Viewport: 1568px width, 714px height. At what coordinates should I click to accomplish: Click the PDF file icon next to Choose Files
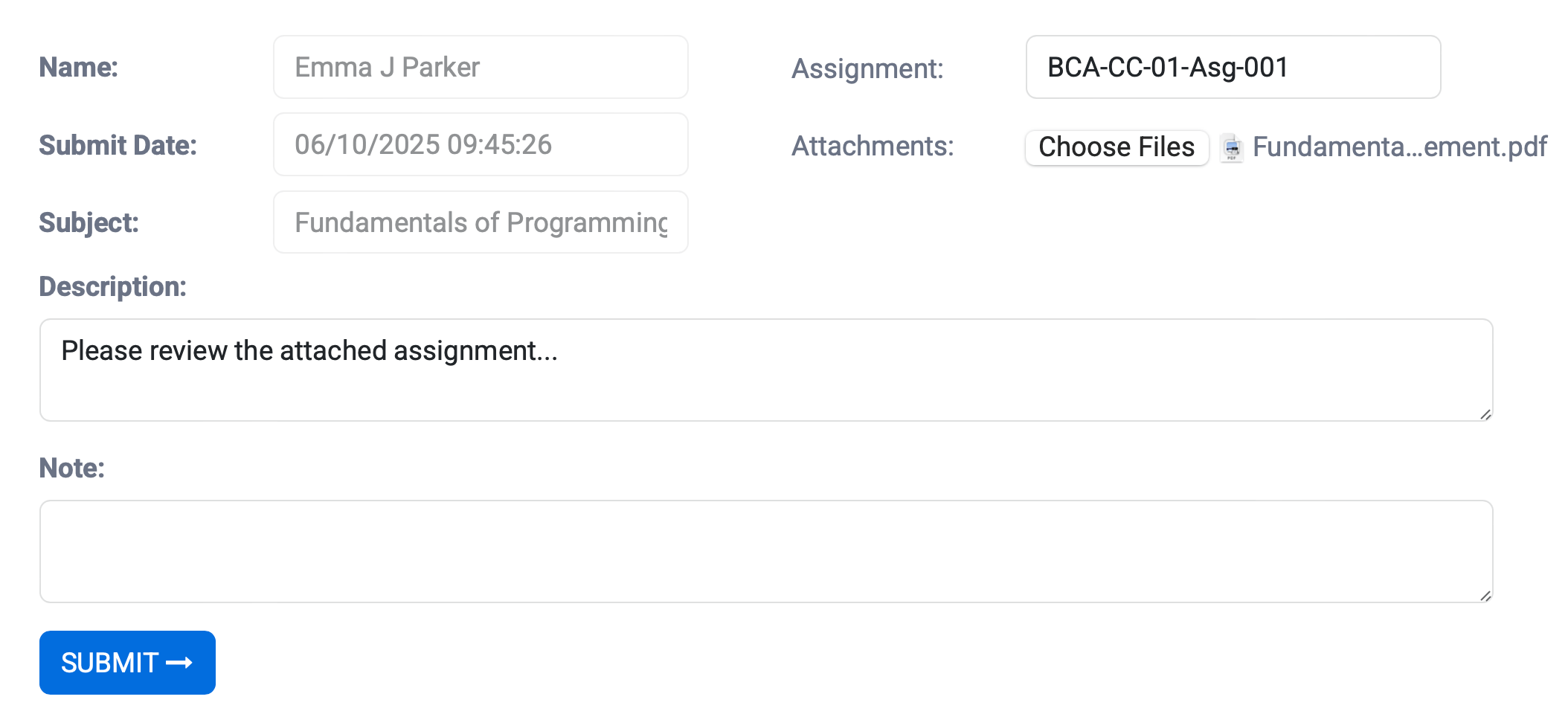[x=1231, y=147]
